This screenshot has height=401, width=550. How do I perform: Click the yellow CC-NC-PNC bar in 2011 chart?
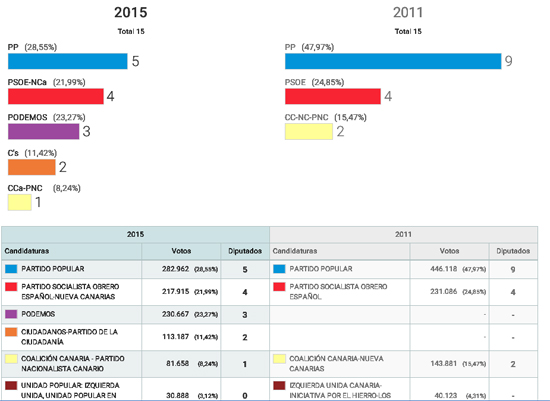309,132
